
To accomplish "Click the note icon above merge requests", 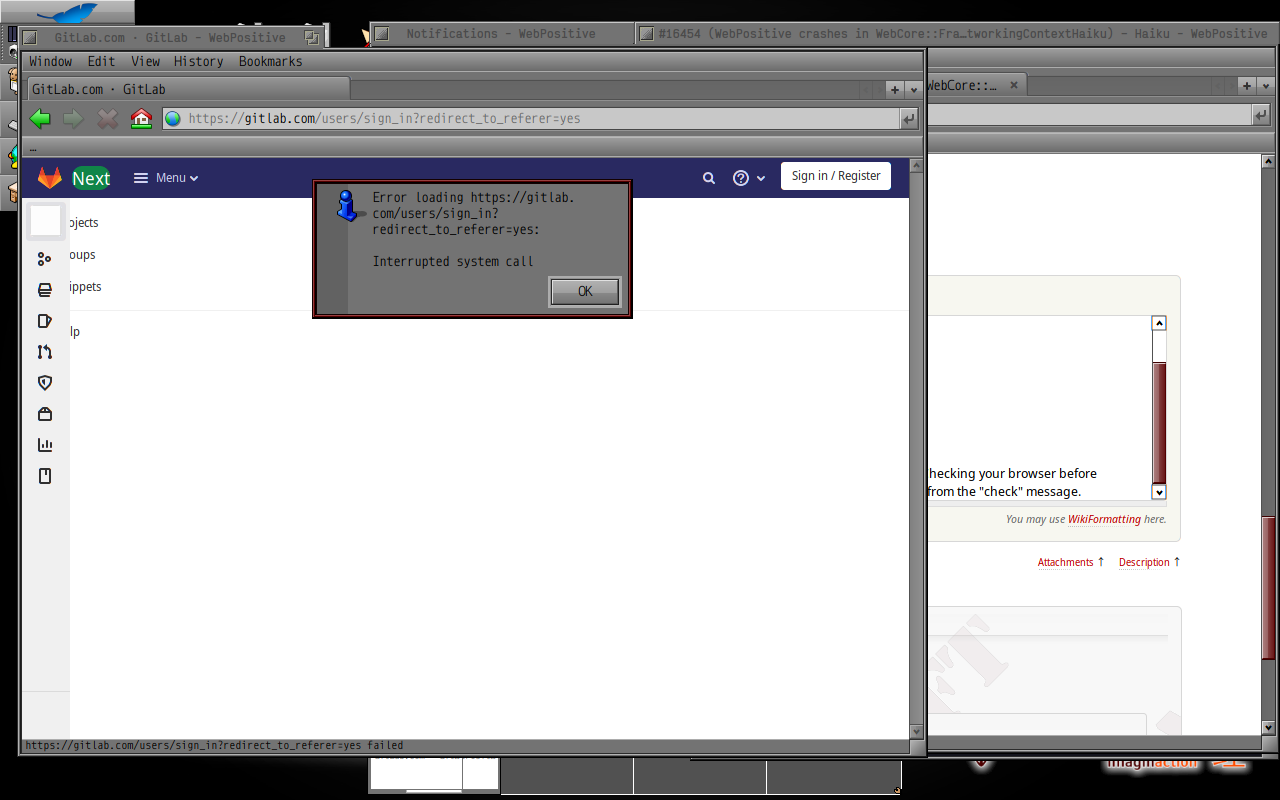I will pos(44,321).
